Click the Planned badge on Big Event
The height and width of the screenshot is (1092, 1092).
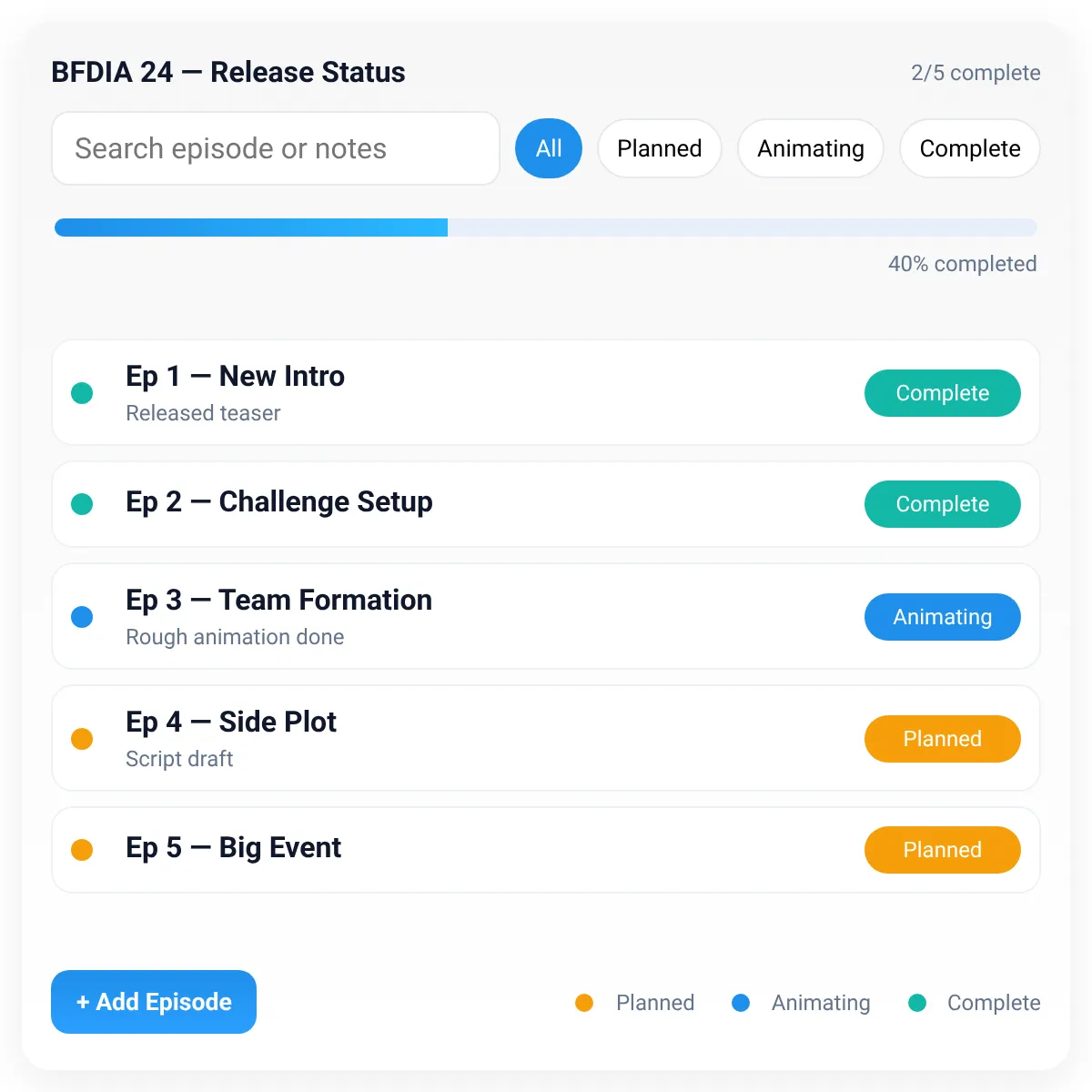coord(943,850)
